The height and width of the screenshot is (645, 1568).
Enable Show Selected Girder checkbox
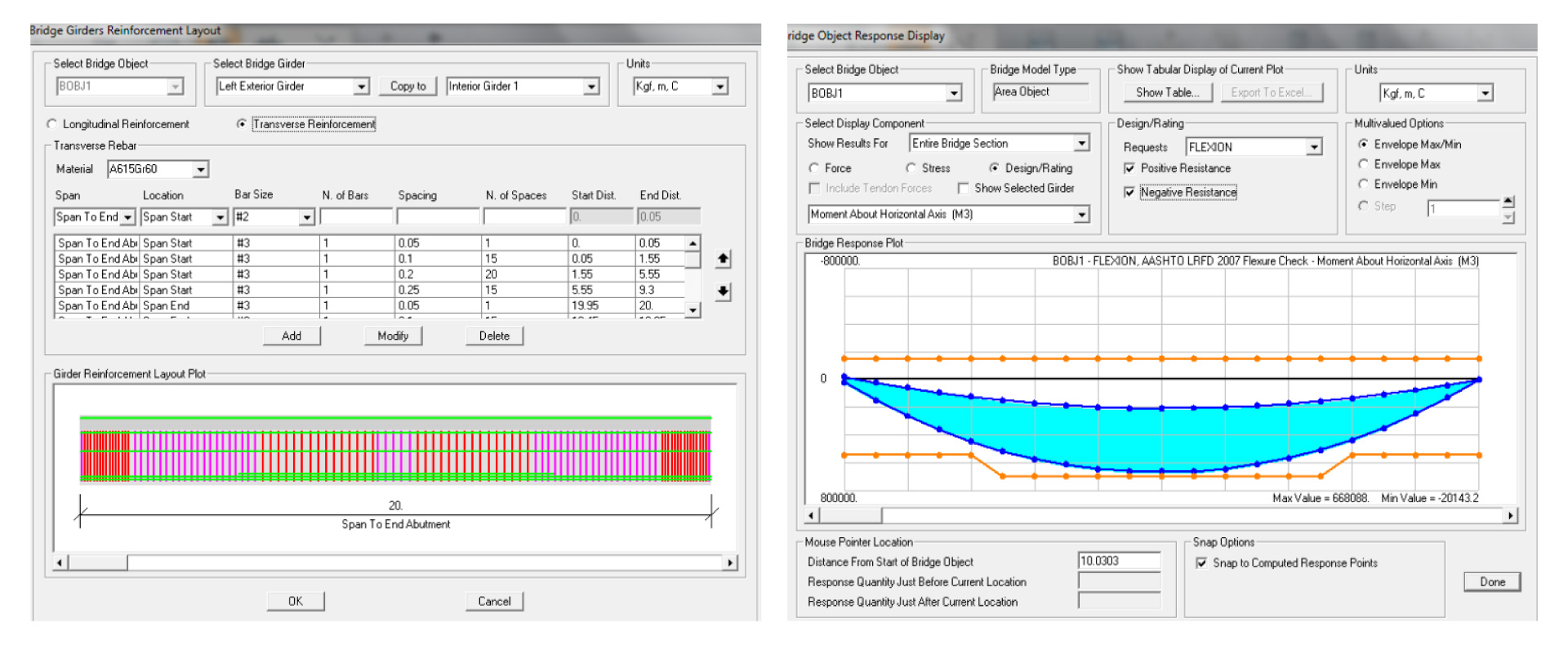964,189
